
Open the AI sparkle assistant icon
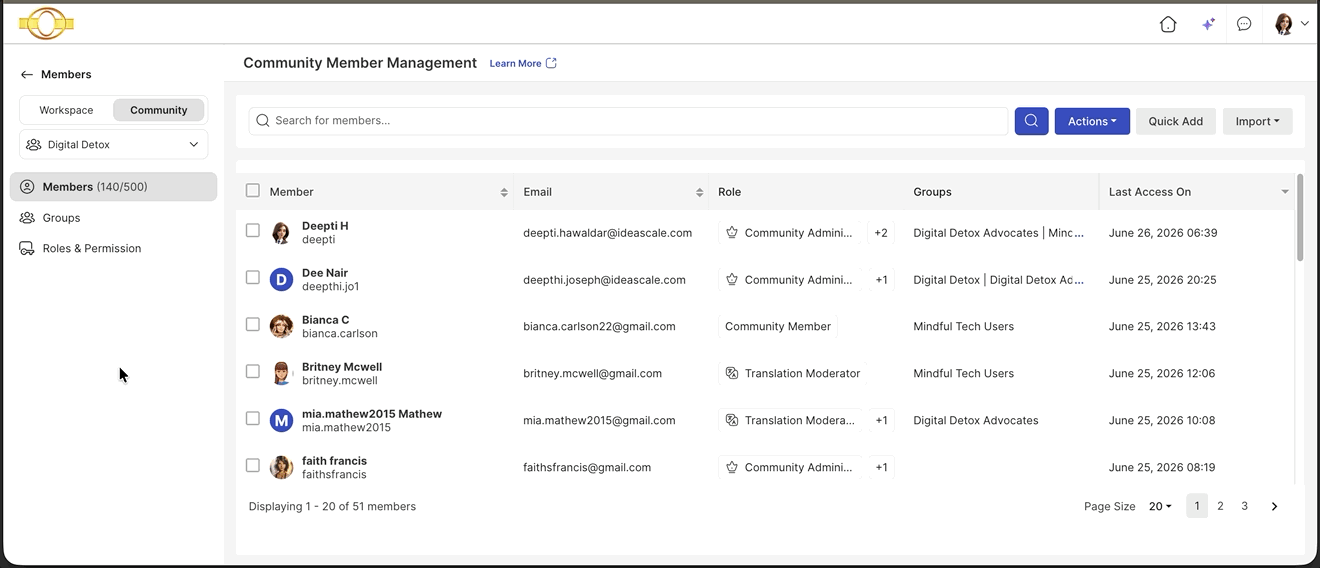pos(1208,24)
